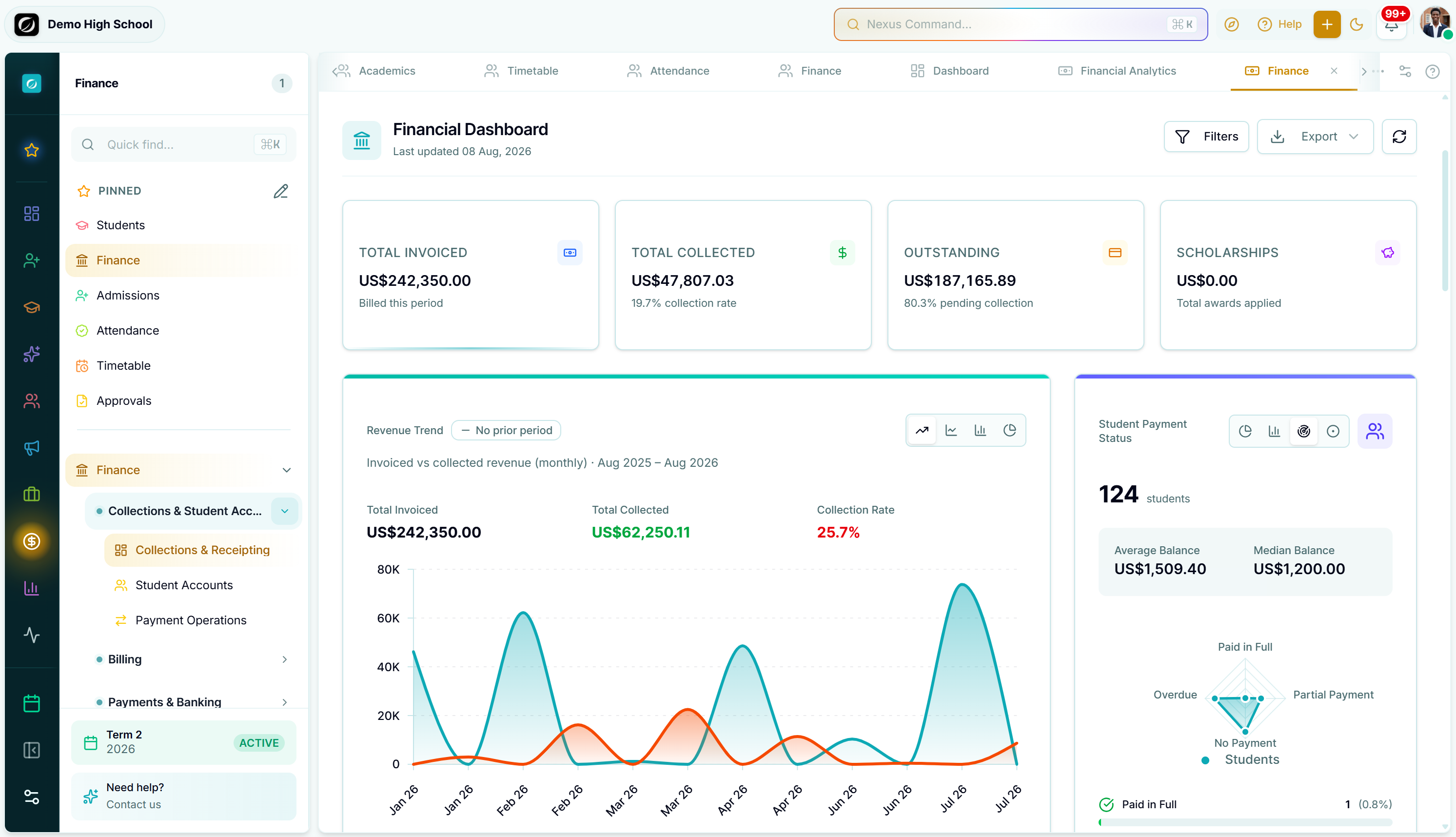
Task: Click the Paid in Full progress bar
Action: point(1245,822)
